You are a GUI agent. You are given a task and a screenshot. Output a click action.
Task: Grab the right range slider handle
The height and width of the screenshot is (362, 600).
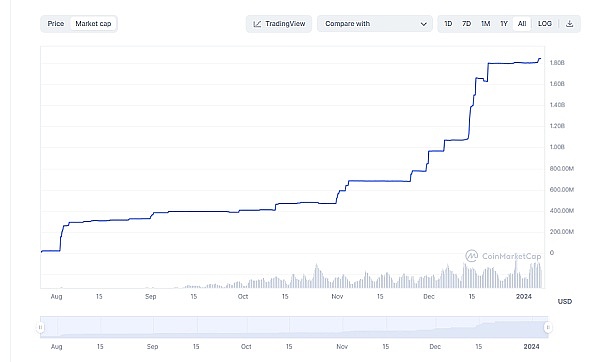tap(548, 327)
